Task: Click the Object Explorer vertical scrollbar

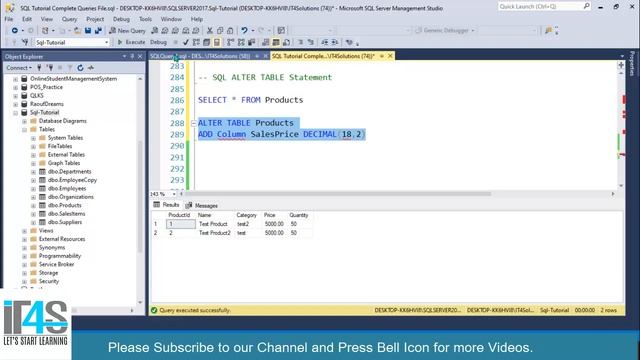Action: pyautogui.click(x=140, y=196)
